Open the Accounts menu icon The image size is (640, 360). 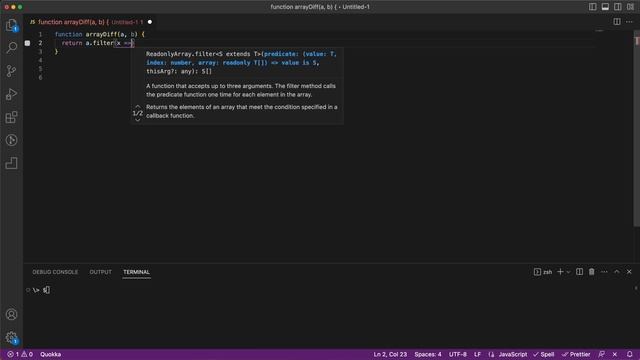coord(11,314)
